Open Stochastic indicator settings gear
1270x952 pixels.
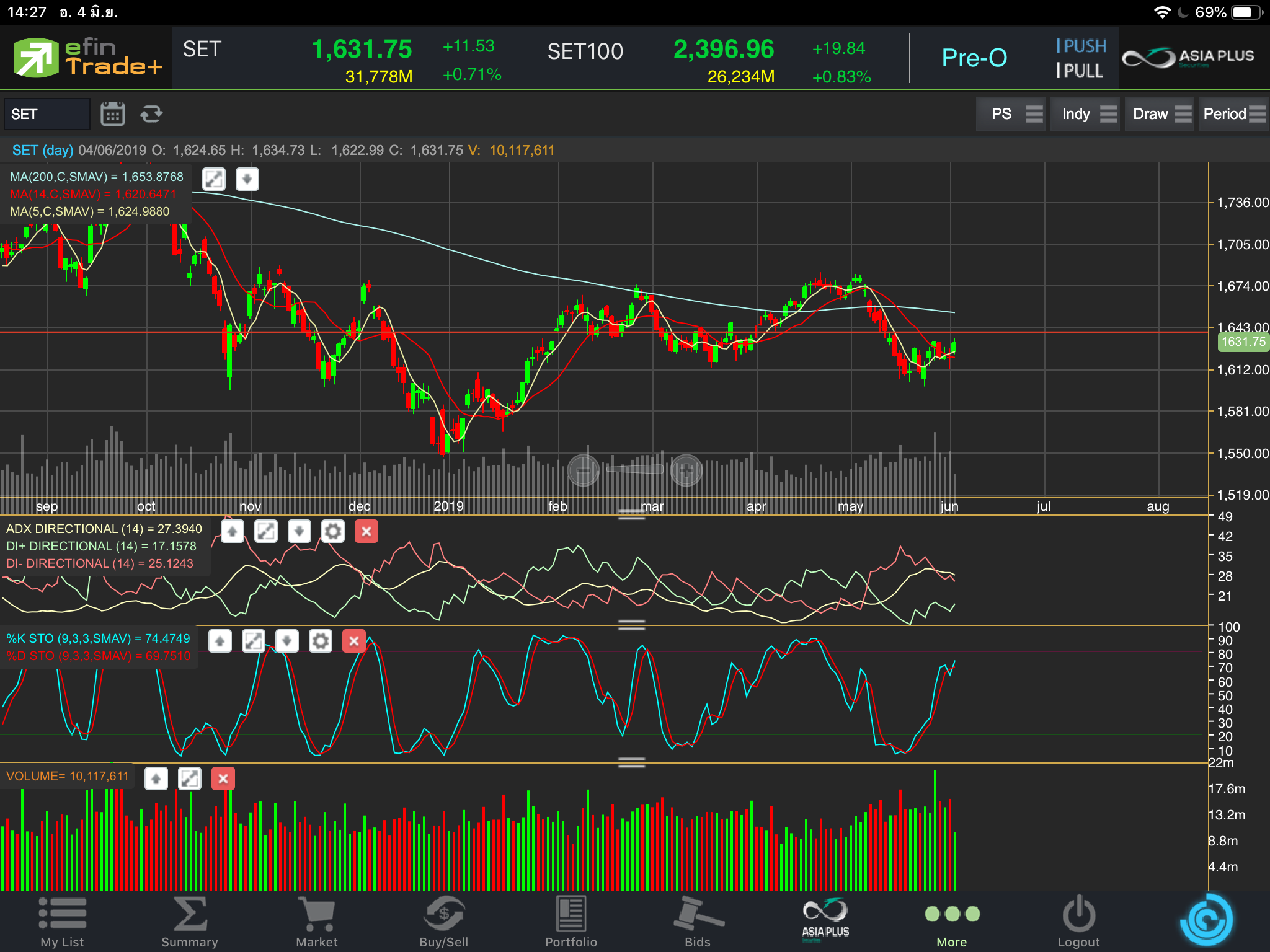321,641
